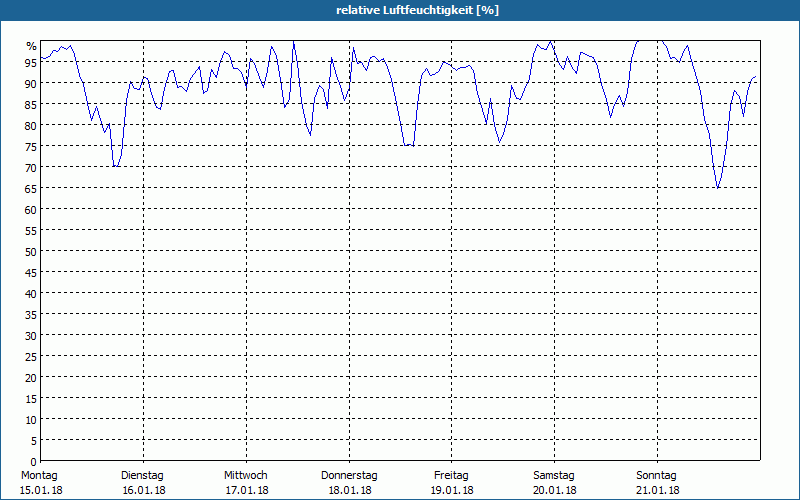Select the 'Montag' day label
This screenshot has height=500, width=800.
[39, 476]
